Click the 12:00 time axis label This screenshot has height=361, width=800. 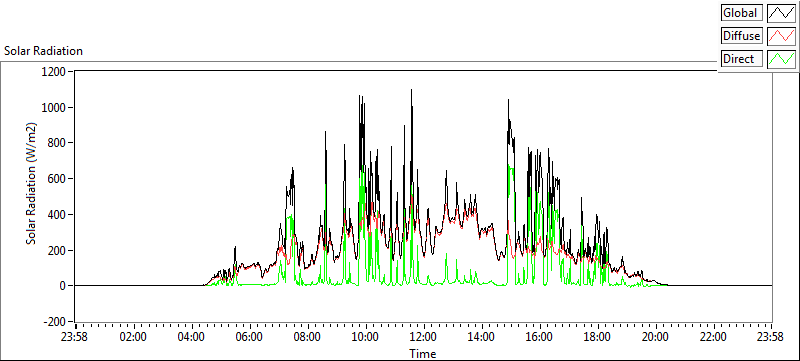[423, 337]
